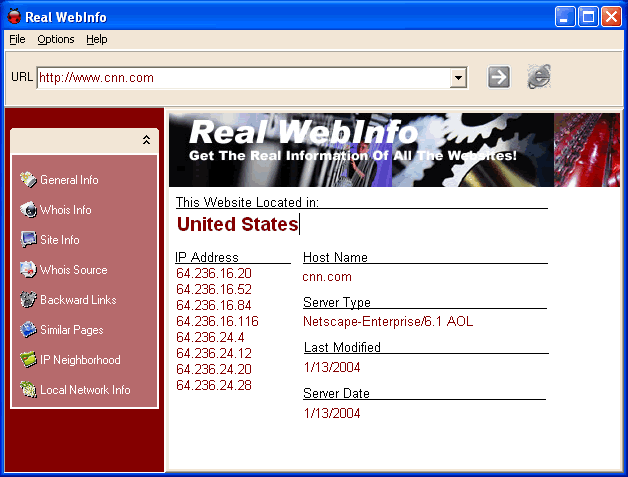This screenshot has width=628, height=477.
Task: Click inside the URL input field
Action: 244,78
